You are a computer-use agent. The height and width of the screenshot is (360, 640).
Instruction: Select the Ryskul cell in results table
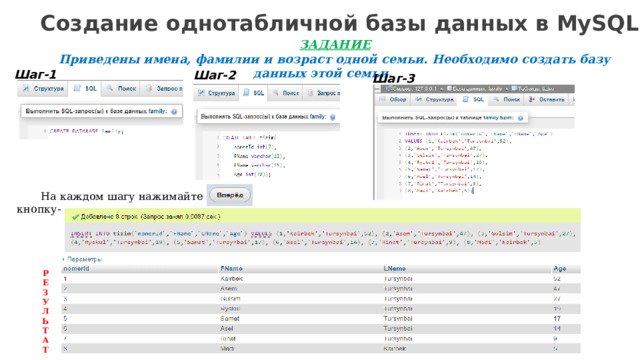[x=230, y=309]
